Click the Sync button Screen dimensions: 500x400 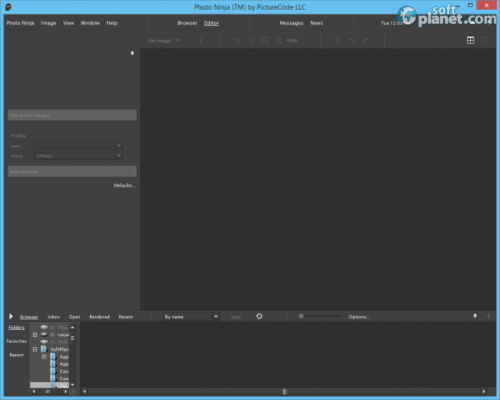click(x=236, y=317)
